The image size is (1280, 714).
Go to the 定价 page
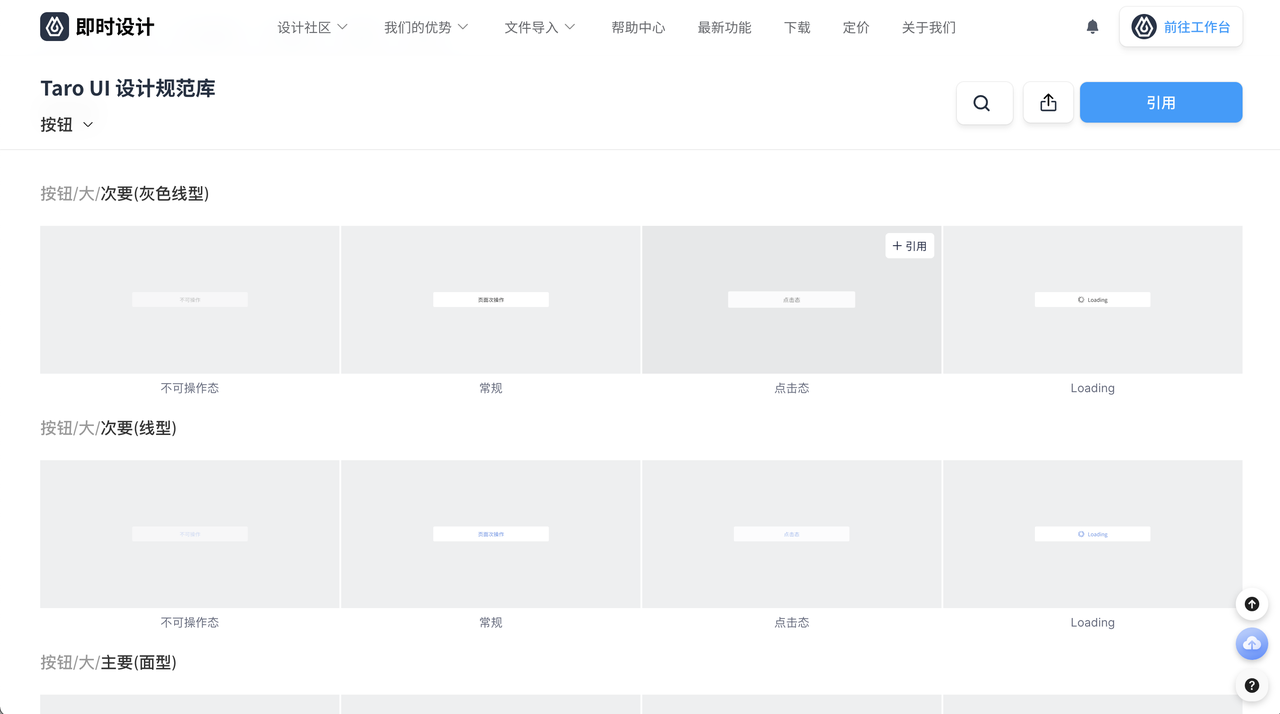click(x=856, y=27)
